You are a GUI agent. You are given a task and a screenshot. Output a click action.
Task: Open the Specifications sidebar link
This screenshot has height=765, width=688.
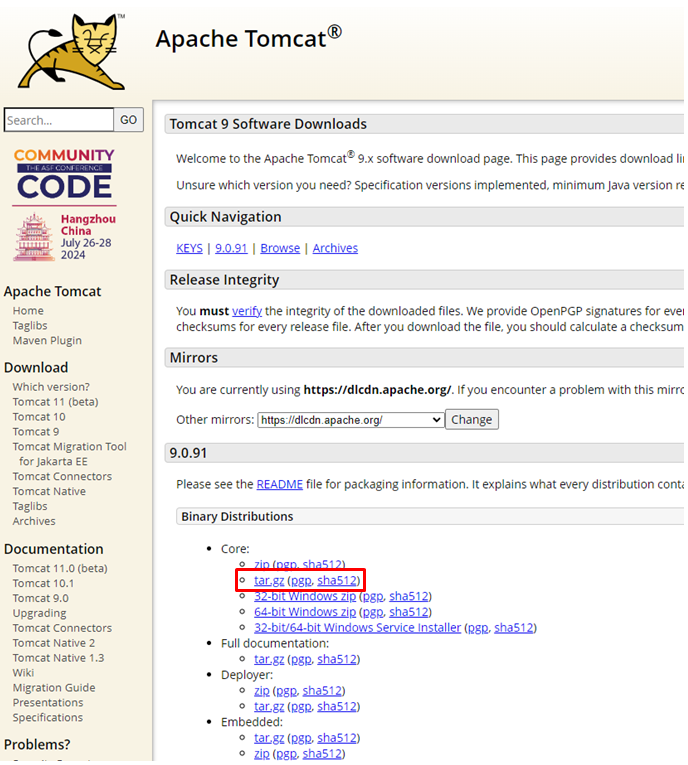[47, 718]
